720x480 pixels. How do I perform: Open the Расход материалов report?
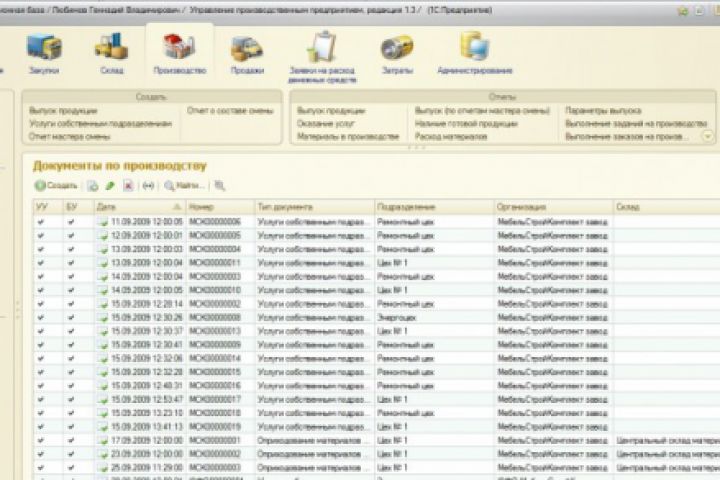coord(451,136)
